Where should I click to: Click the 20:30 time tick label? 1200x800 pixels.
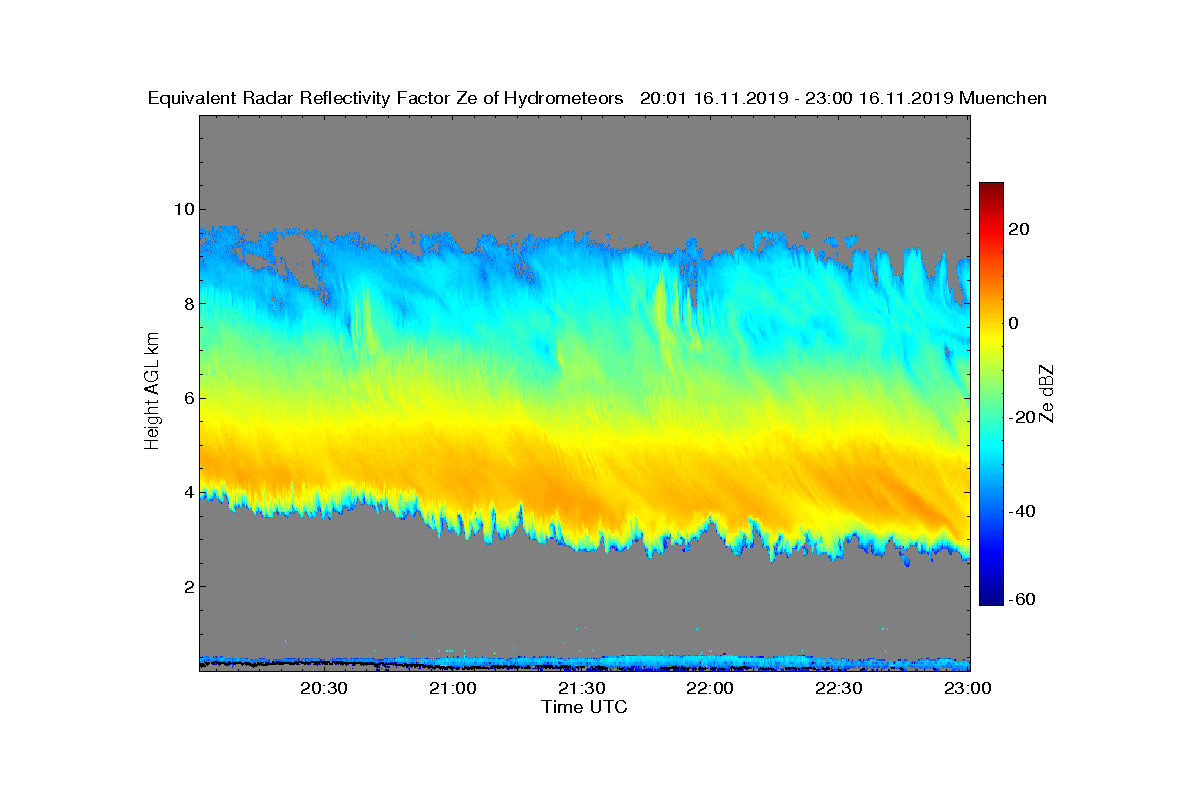[324, 689]
